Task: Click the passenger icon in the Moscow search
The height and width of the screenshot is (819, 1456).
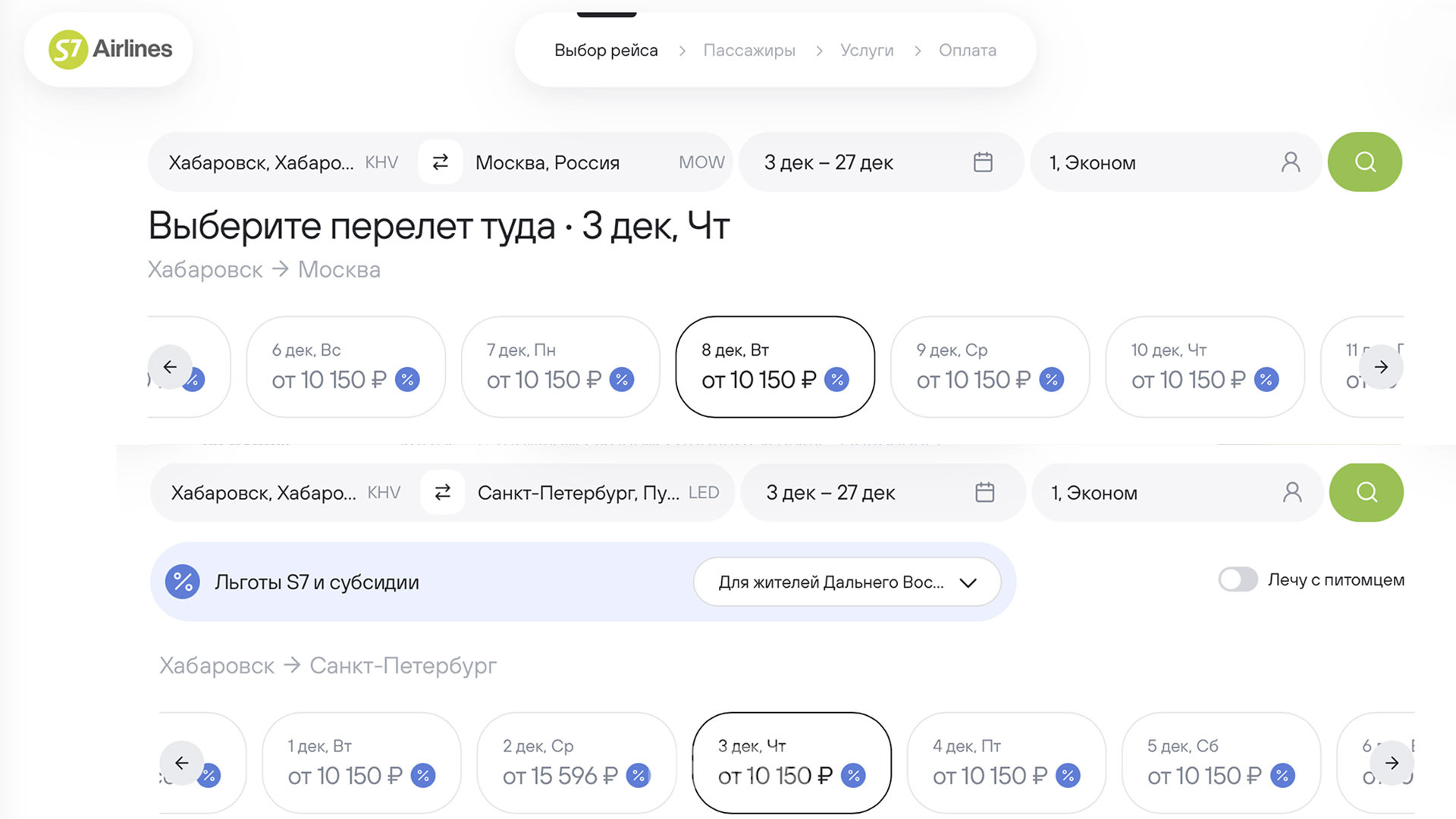Action: pos(1291,162)
